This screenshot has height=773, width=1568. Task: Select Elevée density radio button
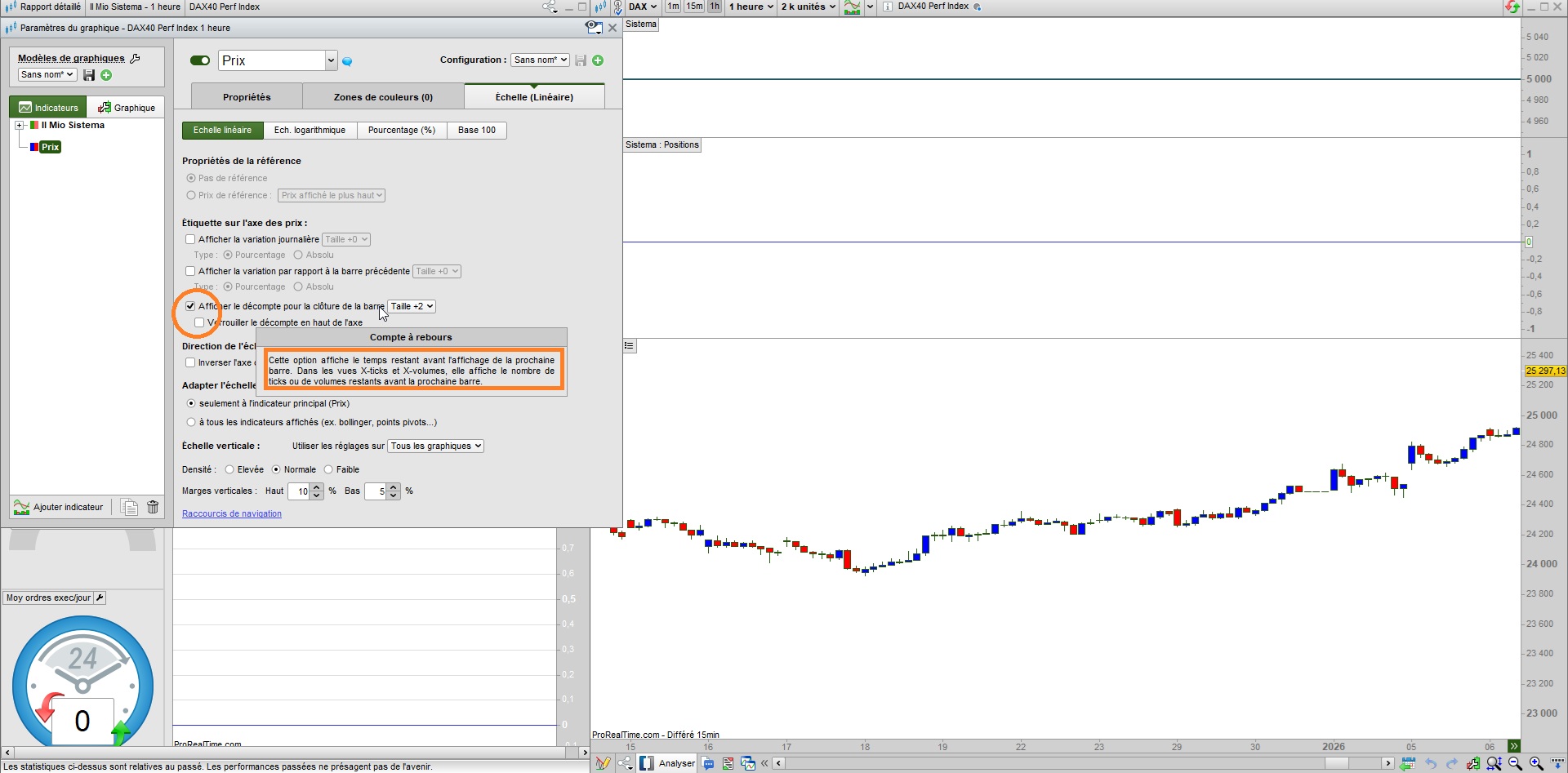tap(229, 469)
